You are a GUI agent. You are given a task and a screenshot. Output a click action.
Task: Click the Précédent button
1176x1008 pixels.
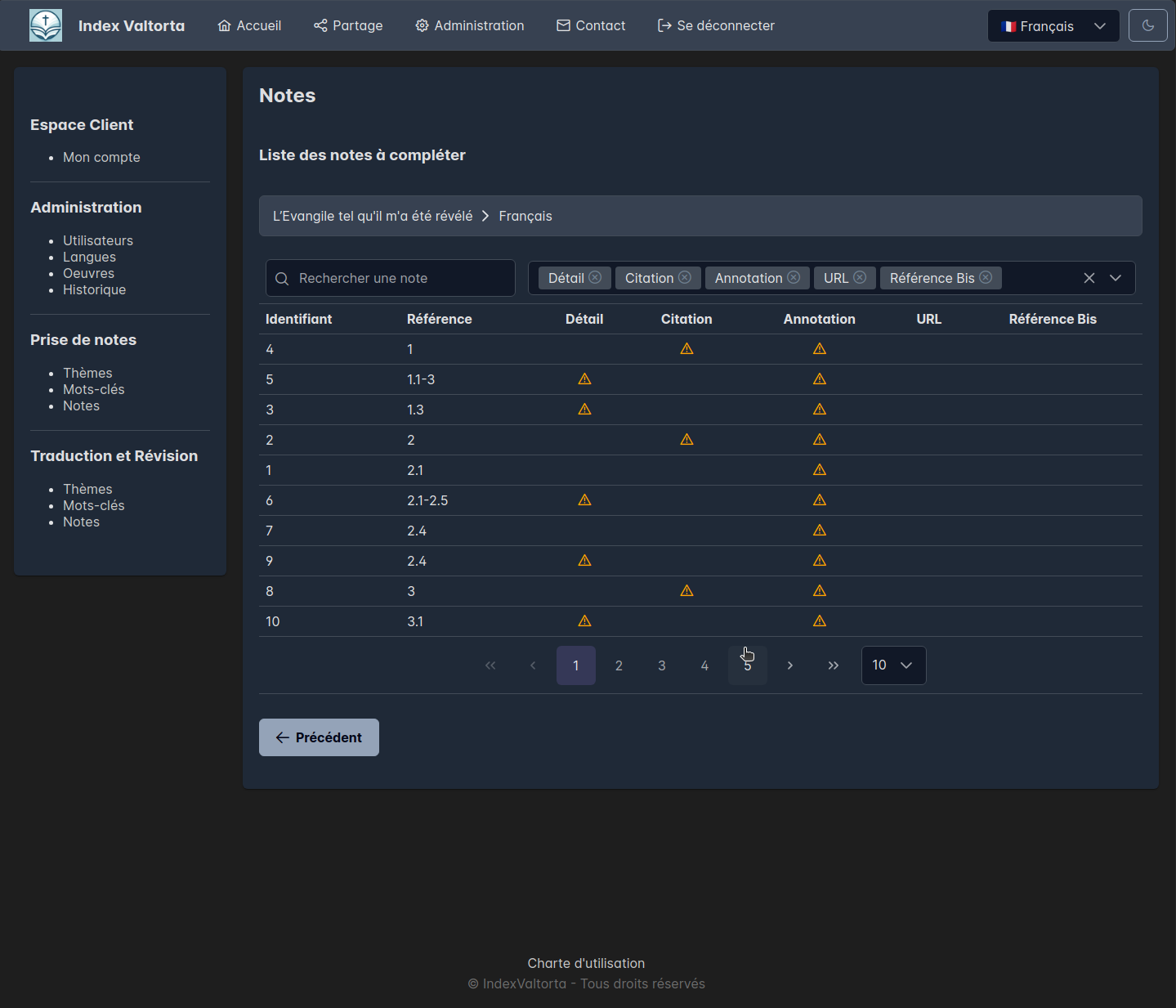coord(319,737)
